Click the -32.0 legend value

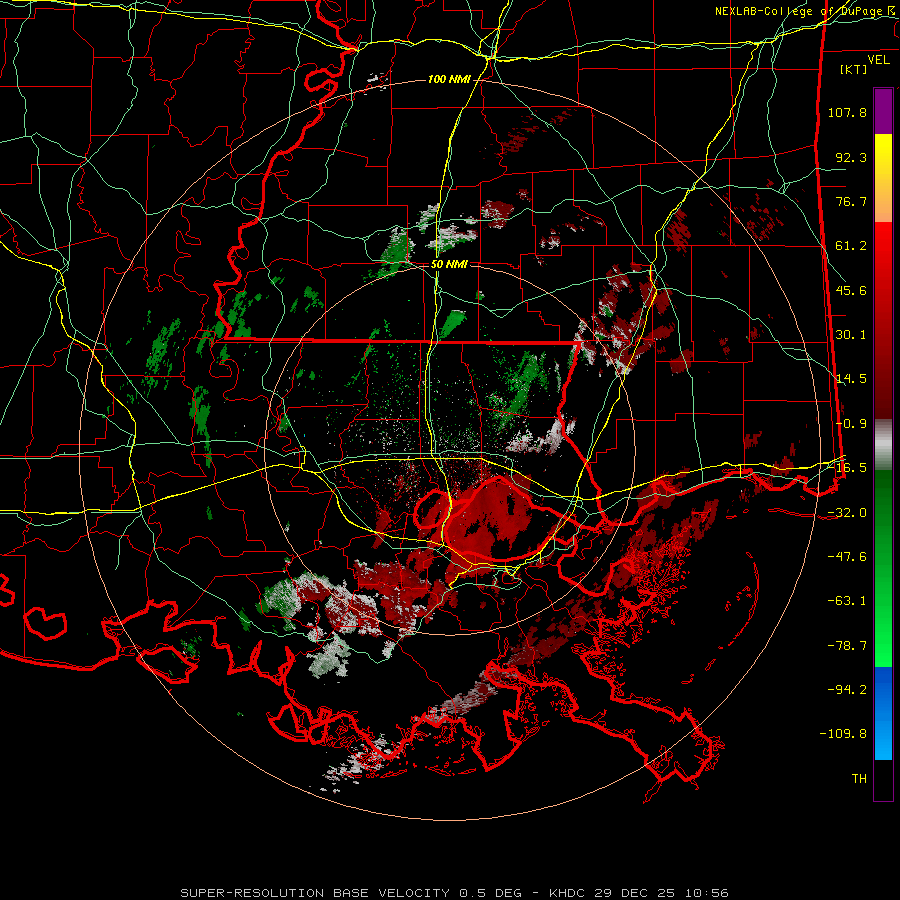pyautogui.click(x=847, y=513)
